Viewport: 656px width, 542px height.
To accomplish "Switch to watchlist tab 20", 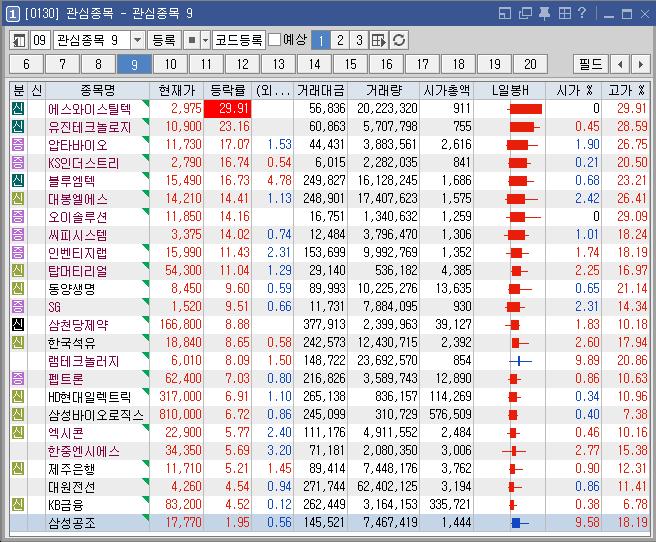I will [x=530, y=64].
